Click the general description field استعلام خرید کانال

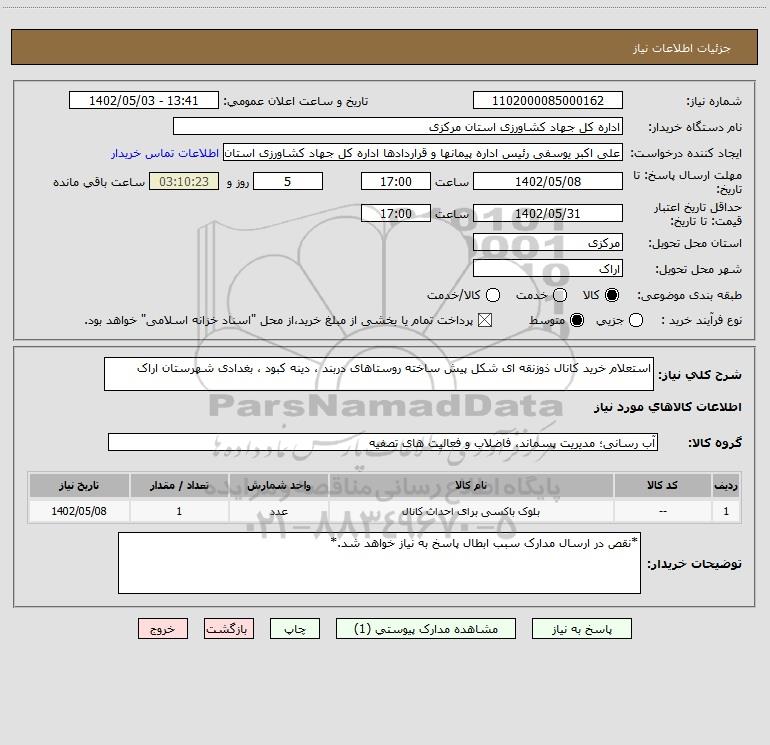(379, 374)
